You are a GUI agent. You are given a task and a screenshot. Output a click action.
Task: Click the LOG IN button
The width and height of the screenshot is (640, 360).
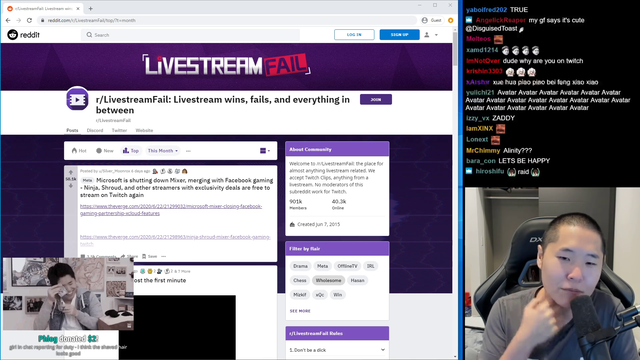pos(354,35)
